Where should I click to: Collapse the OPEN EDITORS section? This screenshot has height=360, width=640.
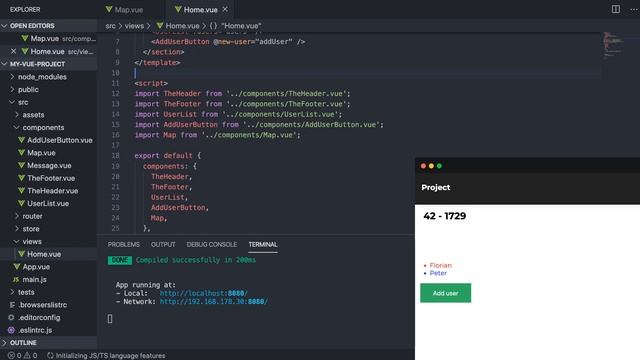coord(4,26)
